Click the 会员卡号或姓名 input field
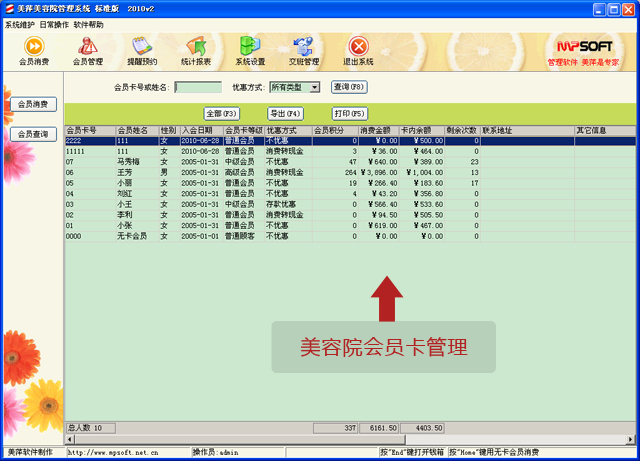 [197, 88]
